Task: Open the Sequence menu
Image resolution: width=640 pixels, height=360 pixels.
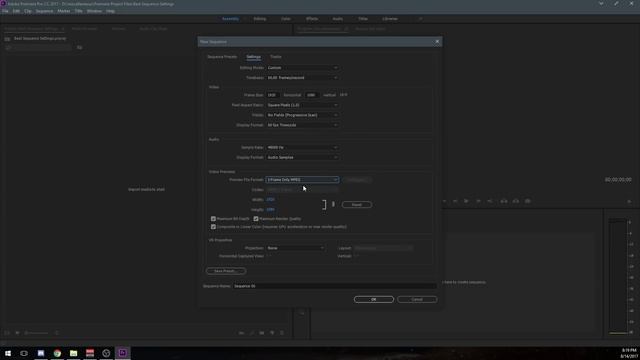Action: [44, 11]
